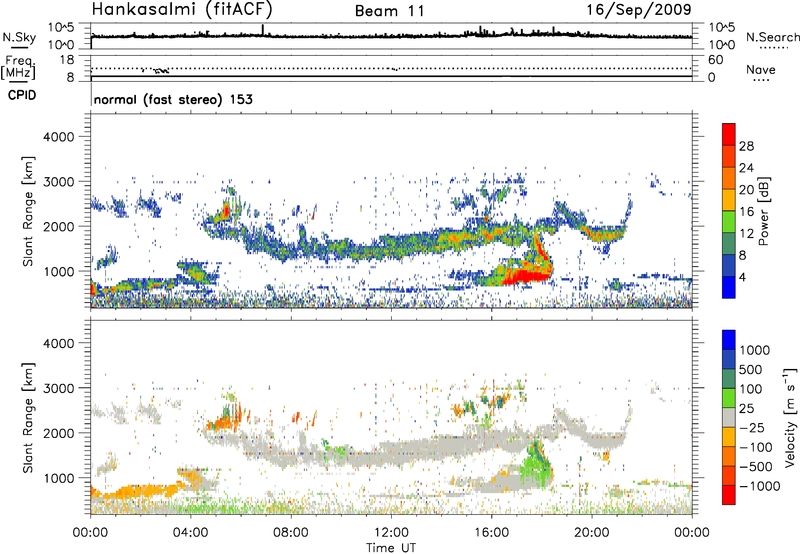Click the green velocity patch near 18:00
Viewport: 800px width, 554px height.
point(536,464)
